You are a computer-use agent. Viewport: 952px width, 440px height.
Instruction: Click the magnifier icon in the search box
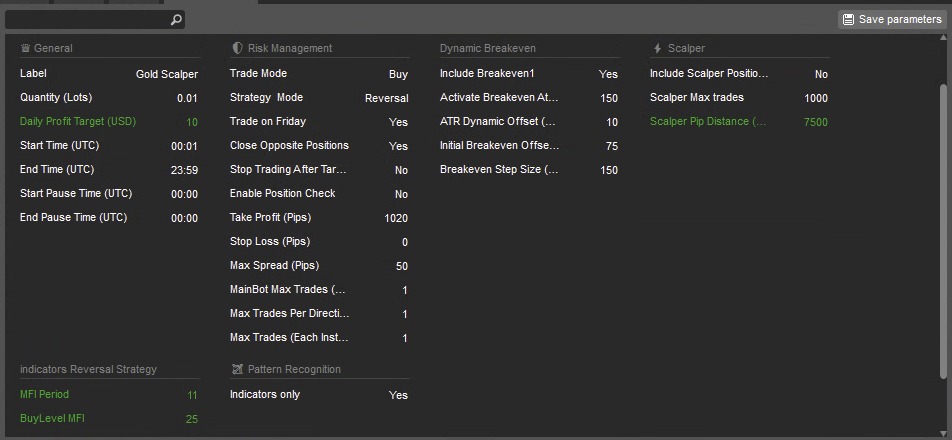[x=176, y=20]
